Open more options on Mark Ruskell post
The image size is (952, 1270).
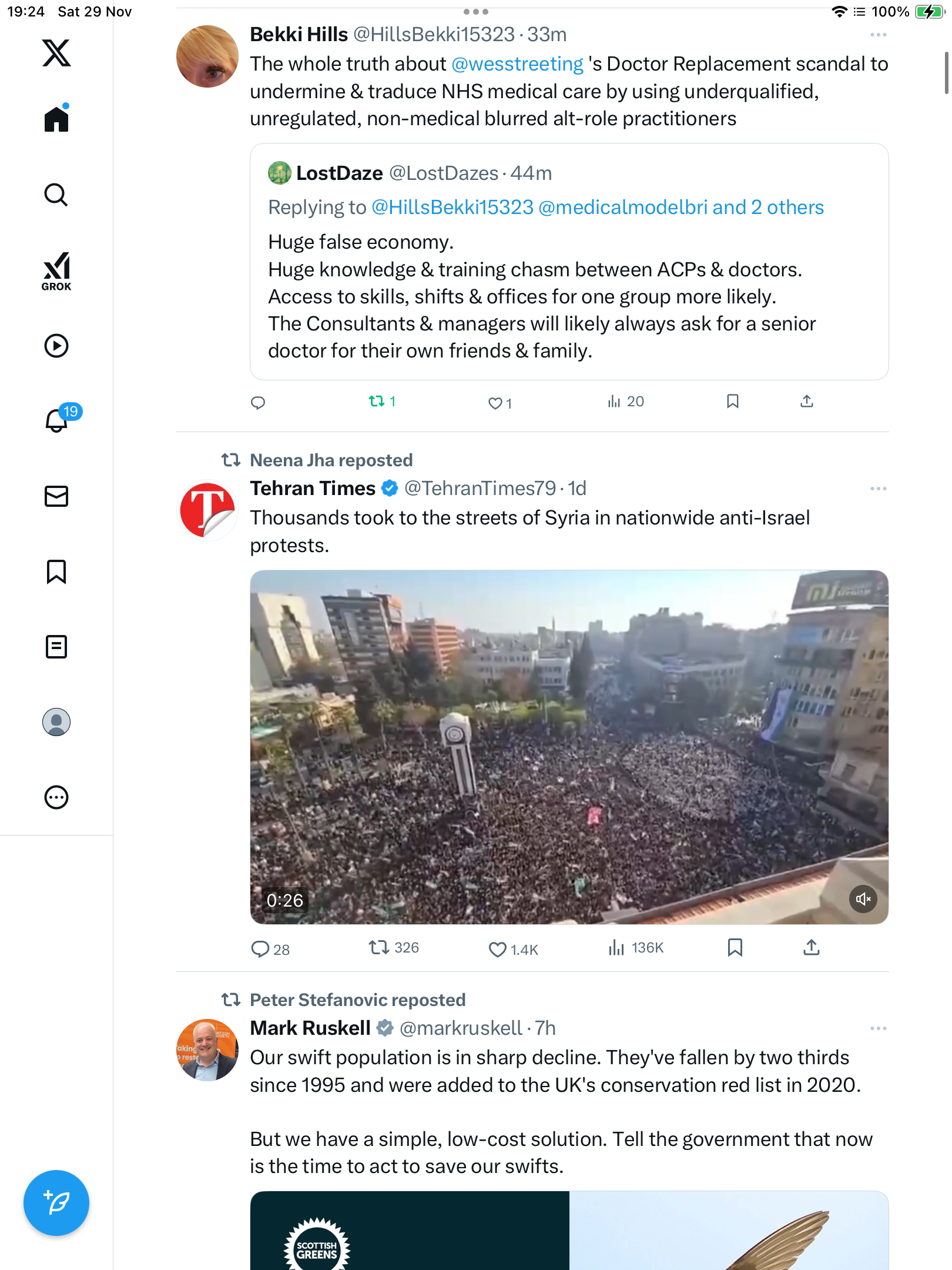pyautogui.click(x=878, y=1028)
